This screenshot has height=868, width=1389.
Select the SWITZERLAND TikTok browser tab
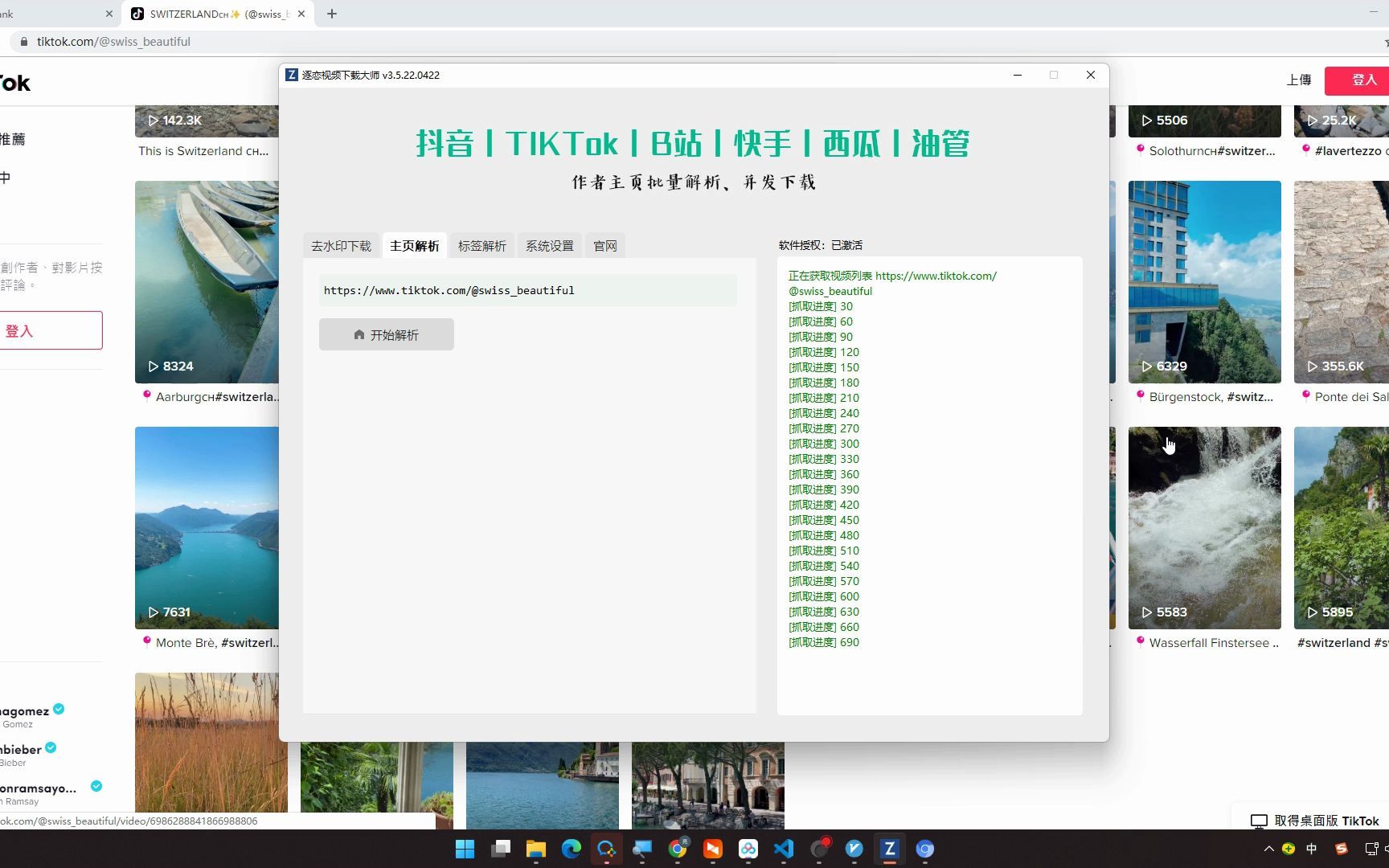[x=217, y=14]
